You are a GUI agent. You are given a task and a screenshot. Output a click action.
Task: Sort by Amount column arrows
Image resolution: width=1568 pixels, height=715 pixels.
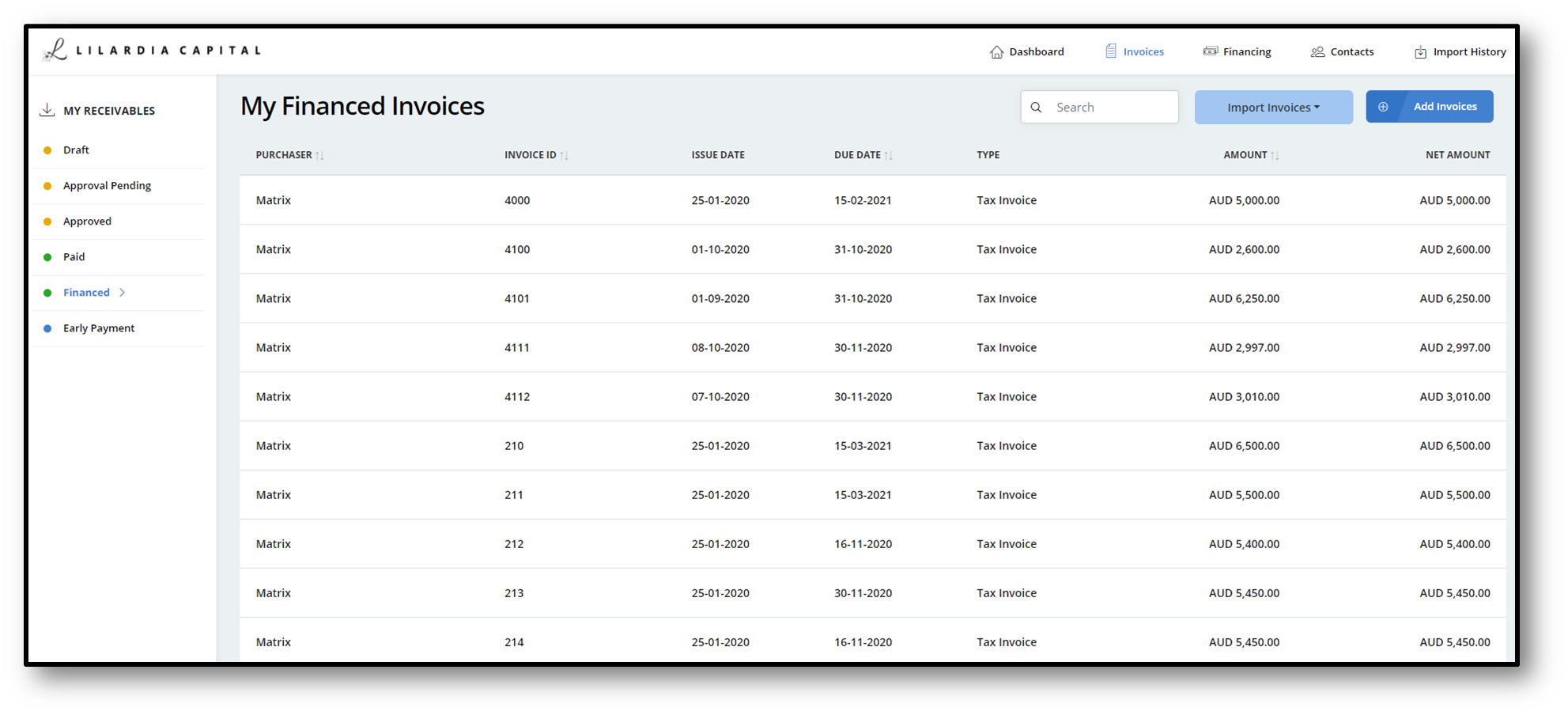tap(1275, 155)
